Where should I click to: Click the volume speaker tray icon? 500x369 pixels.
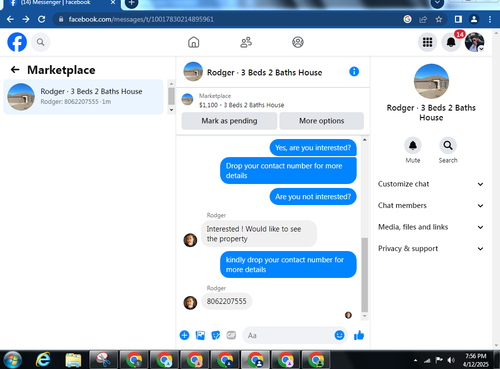(x=451, y=360)
